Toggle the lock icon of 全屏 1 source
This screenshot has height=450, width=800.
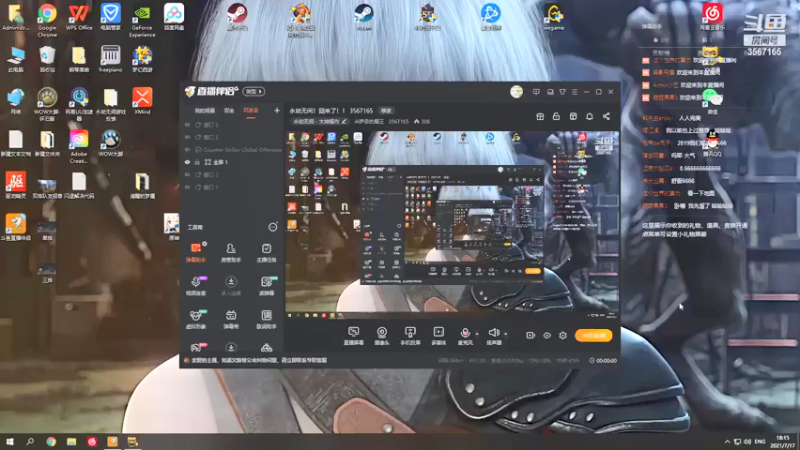coord(197,162)
